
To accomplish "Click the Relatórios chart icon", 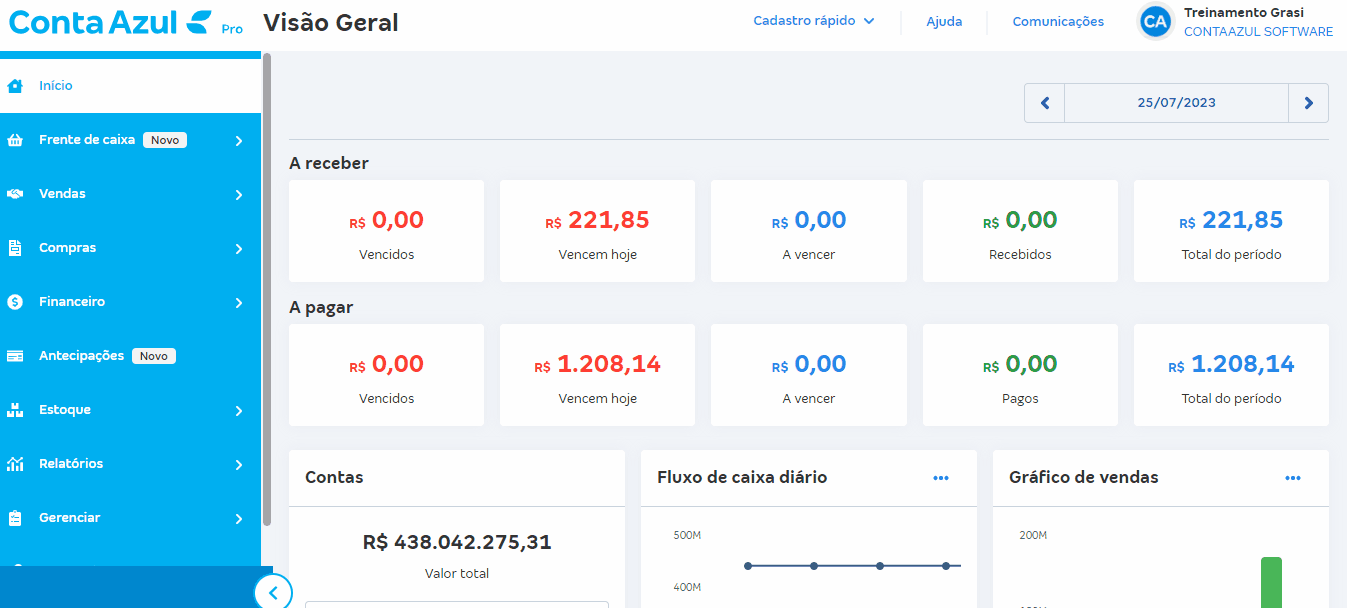I will pos(15,464).
